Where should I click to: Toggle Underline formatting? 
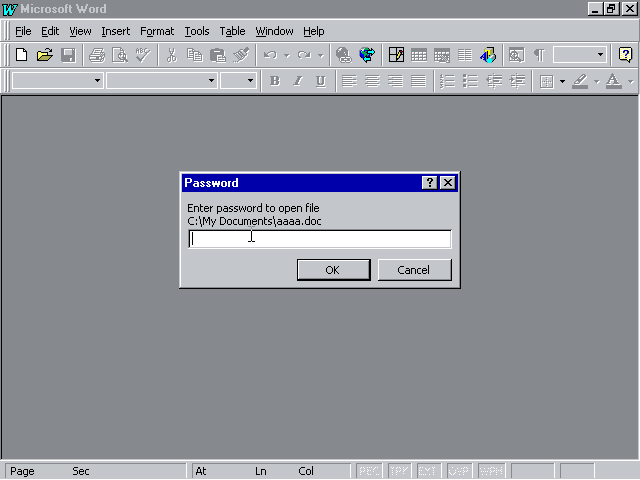(x=321, y=81)
